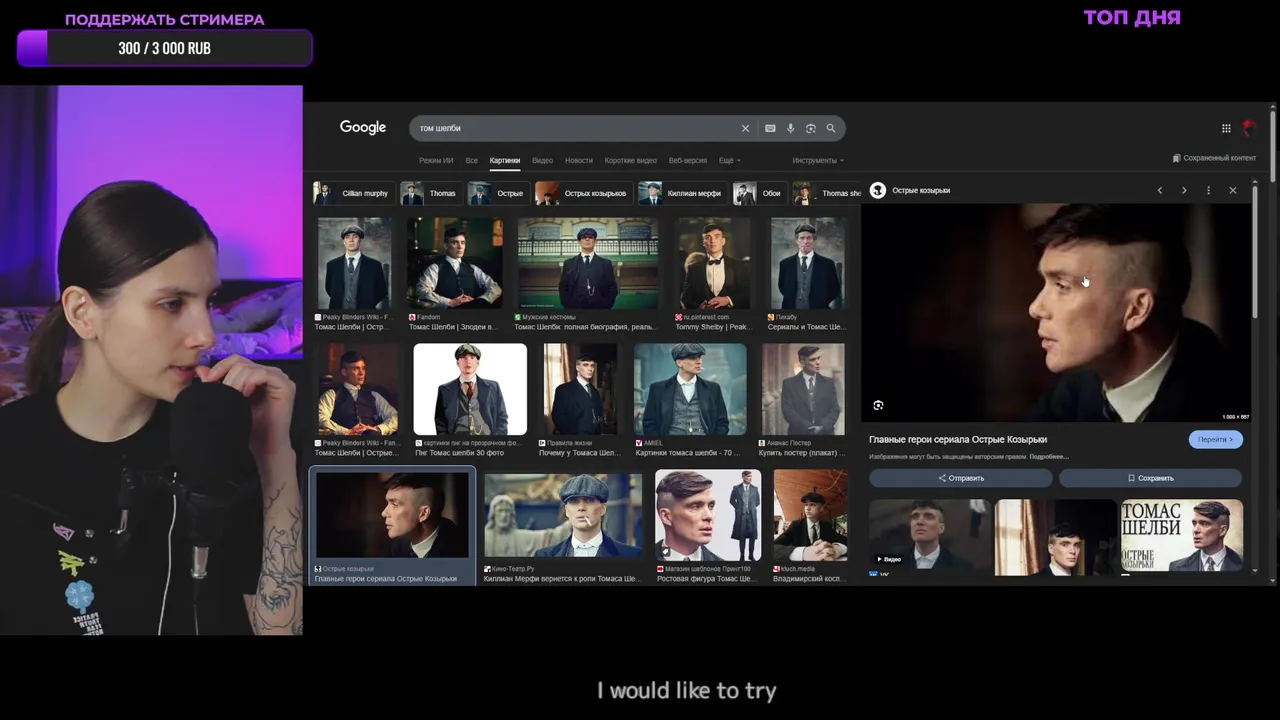This screenshot has height=720, width=1280.
Task: Clear the search box with the X icon
Action: [745, 128]
